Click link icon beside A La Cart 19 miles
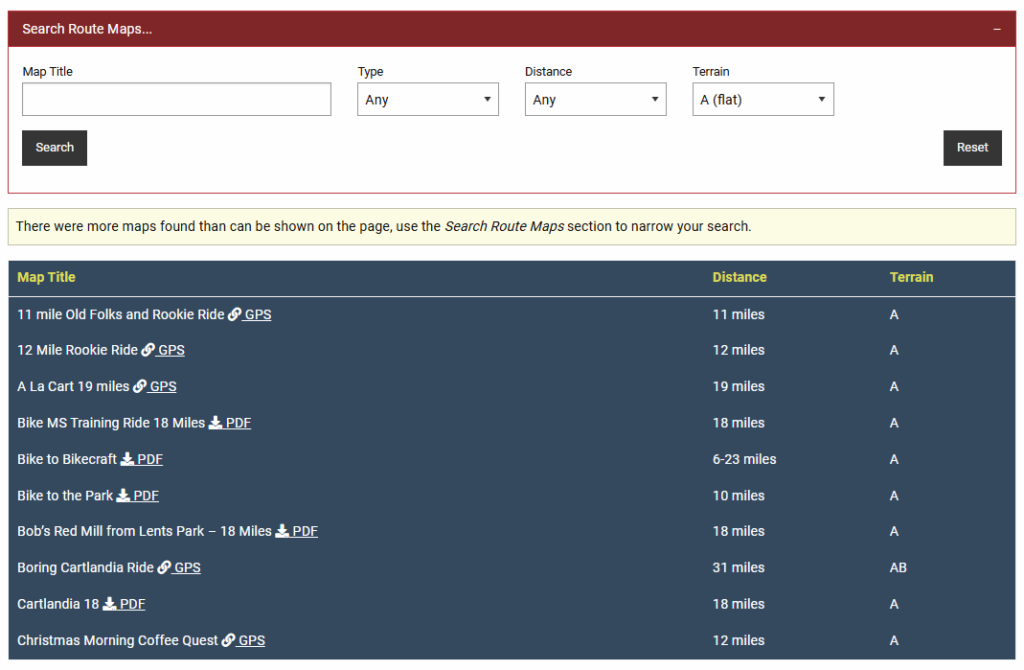Image resolution: width=1024 pixels, height=670 pixels. click(140, 387)
